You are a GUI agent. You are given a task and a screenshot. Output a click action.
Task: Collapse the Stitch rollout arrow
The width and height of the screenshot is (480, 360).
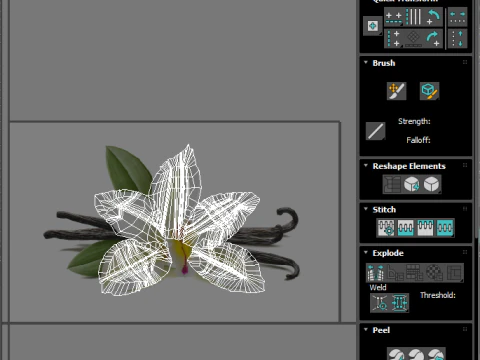coord(366,209)
